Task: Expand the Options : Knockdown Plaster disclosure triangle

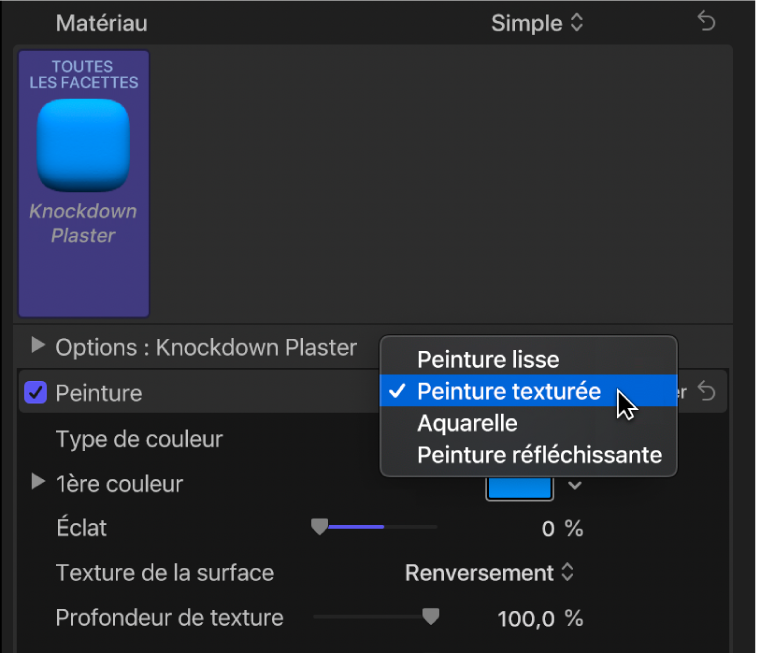Action: pos(38,346)
